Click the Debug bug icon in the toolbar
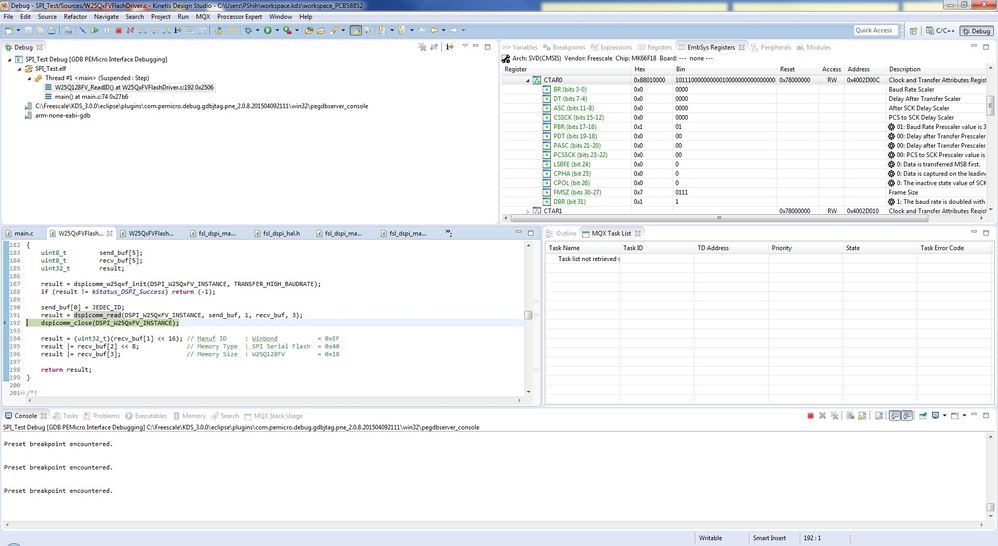Image resolution: width=998 pixels, height=546 pixels. (x=248, y=30)
